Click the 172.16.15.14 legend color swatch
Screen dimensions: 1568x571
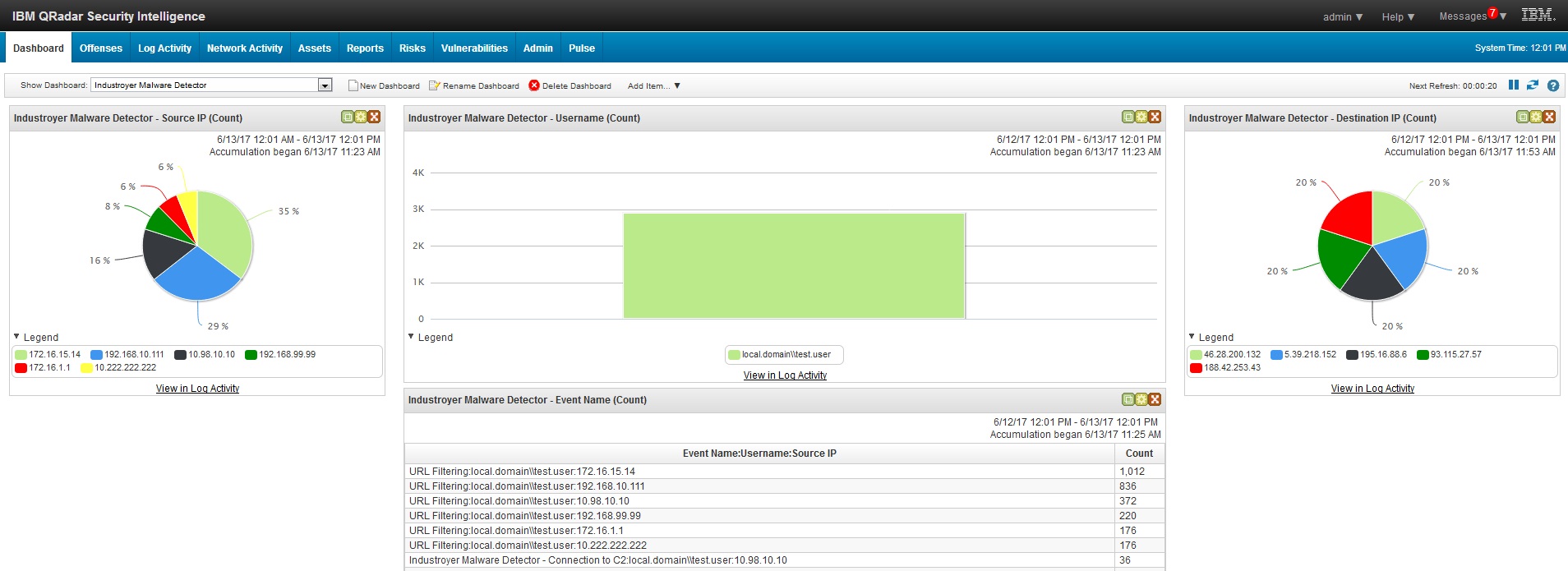(x=21, y=355)
